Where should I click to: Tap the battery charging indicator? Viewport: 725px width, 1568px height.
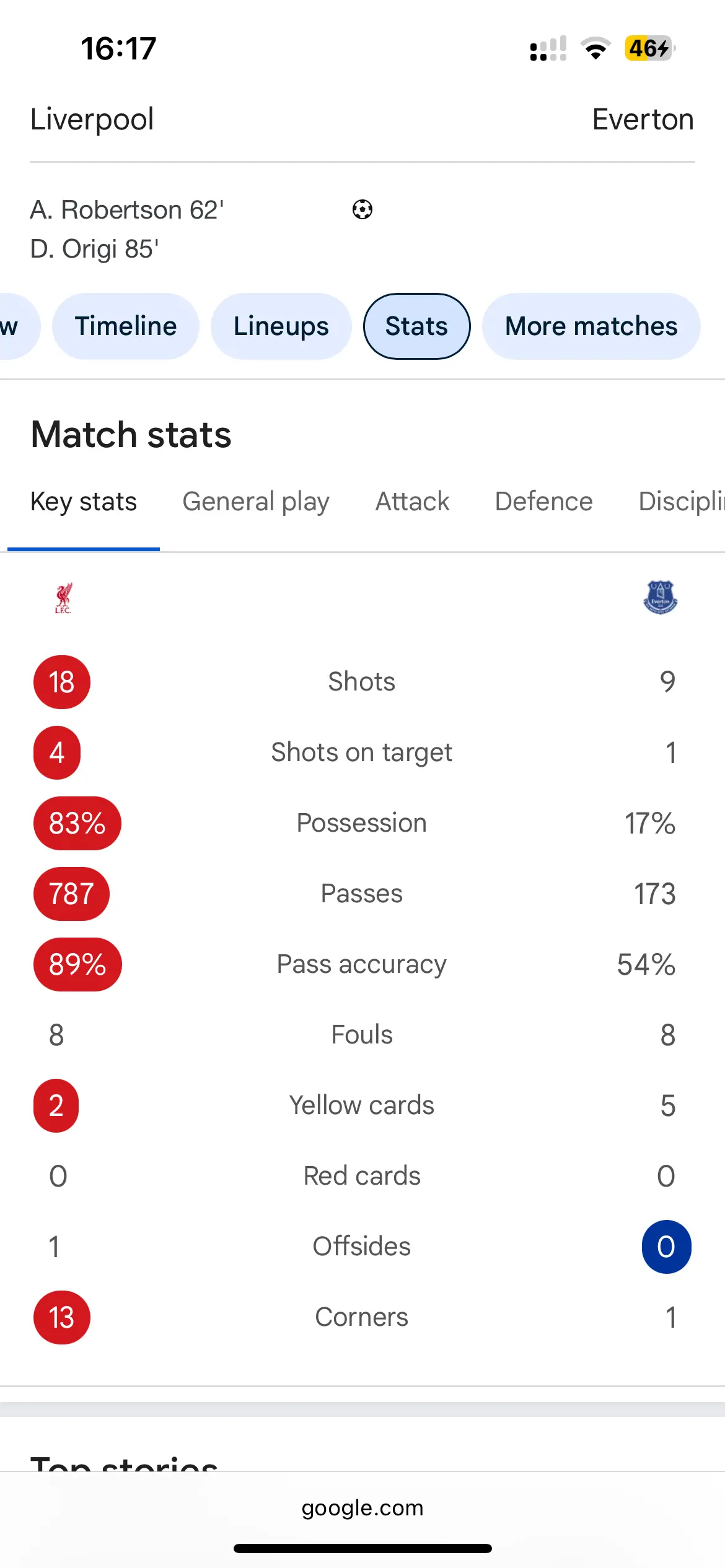point(649,48)
